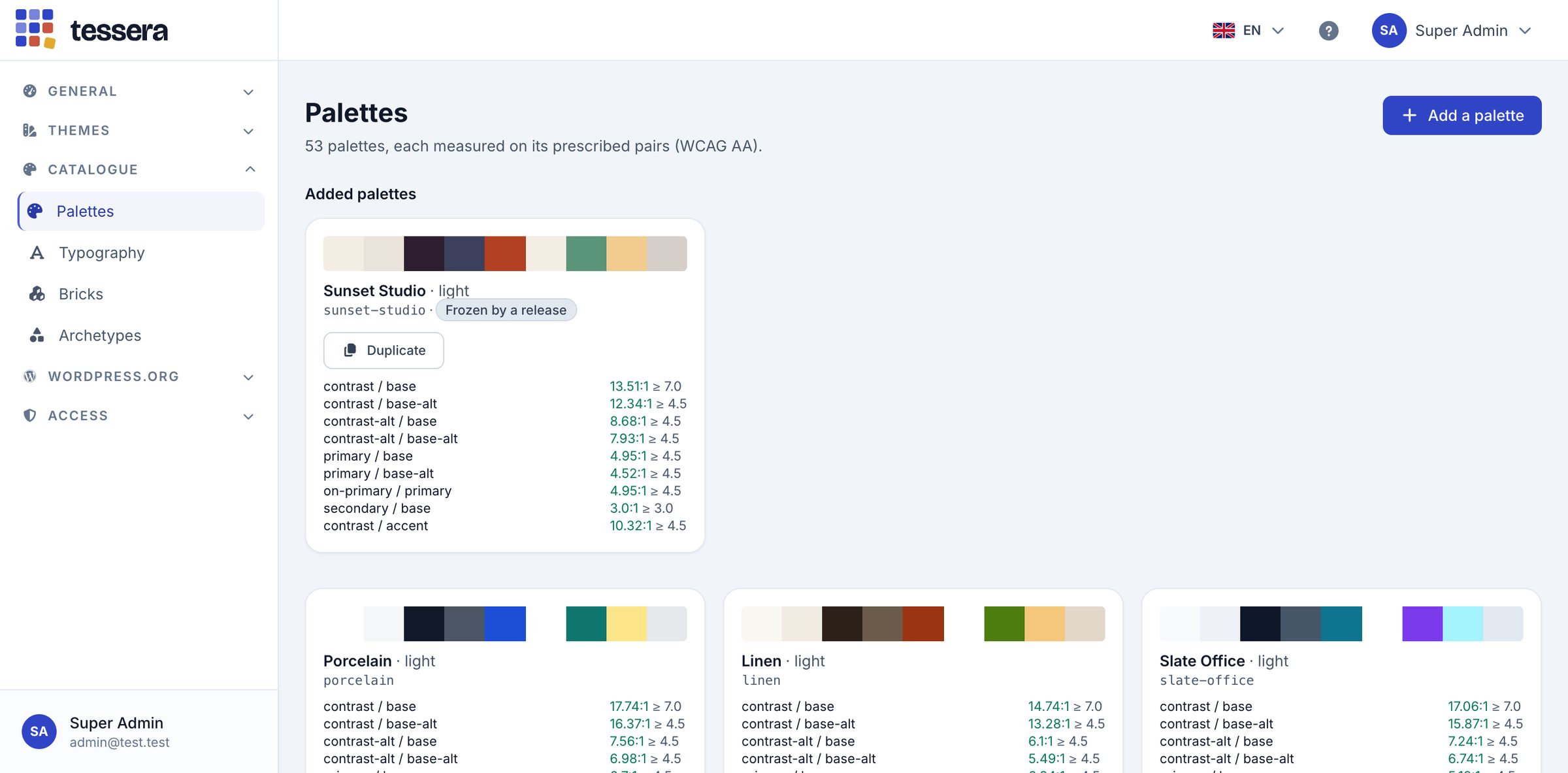
Task: Click the SA avatar in top bar
Action: 1389,31
